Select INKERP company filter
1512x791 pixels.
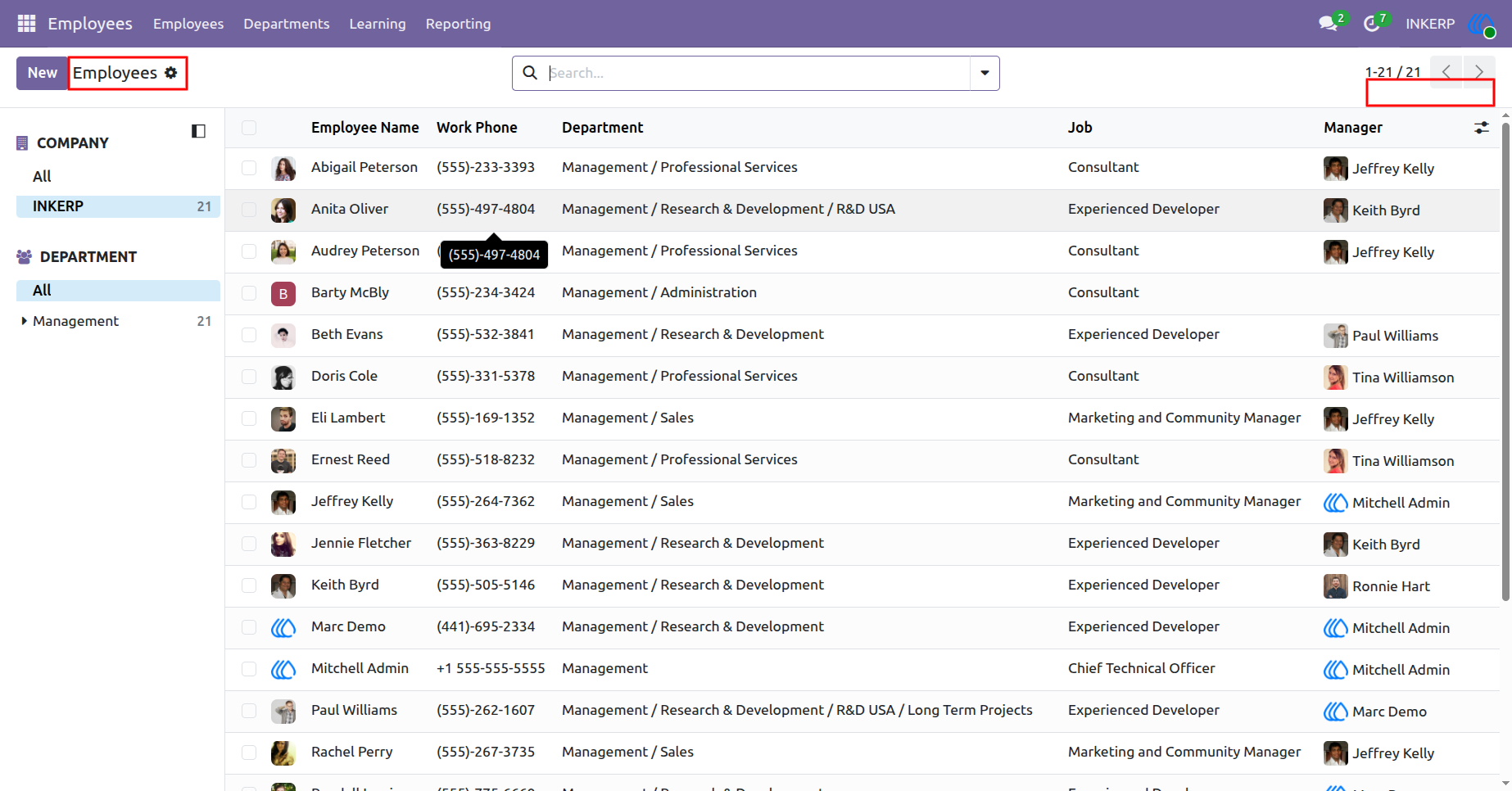118,206
